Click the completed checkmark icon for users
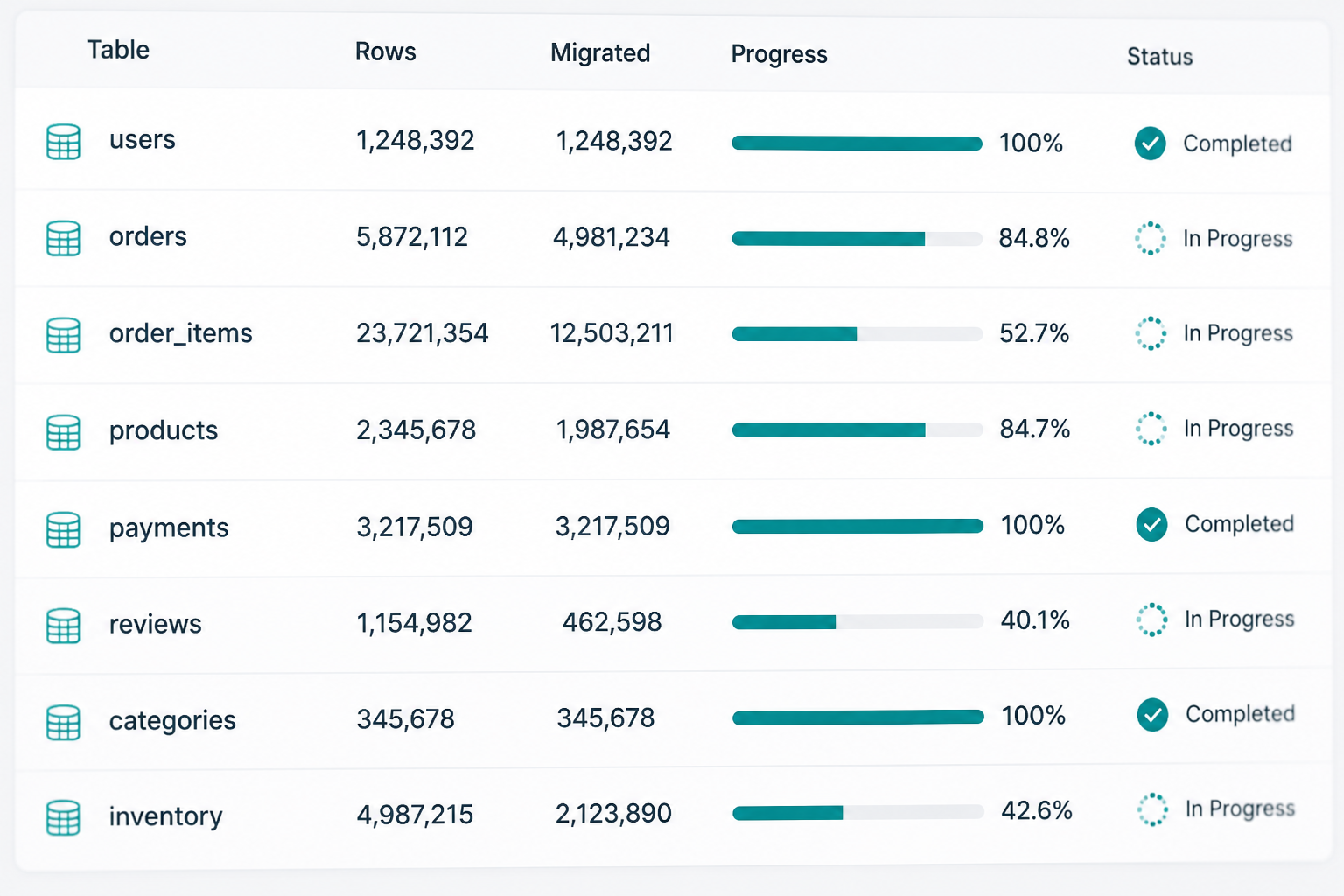The width and height of the screenshot is (1344, 896). [x=1151, y=143]
